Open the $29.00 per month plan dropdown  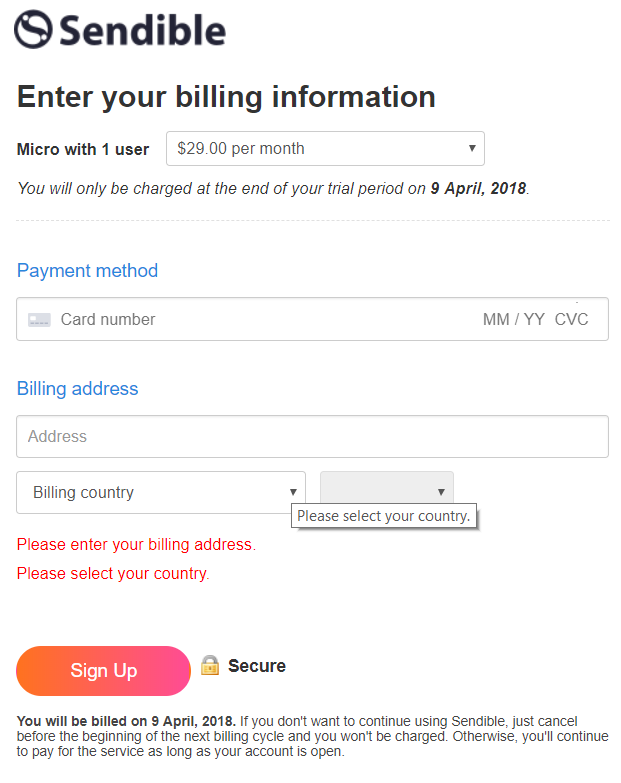(x=325, y=149)
